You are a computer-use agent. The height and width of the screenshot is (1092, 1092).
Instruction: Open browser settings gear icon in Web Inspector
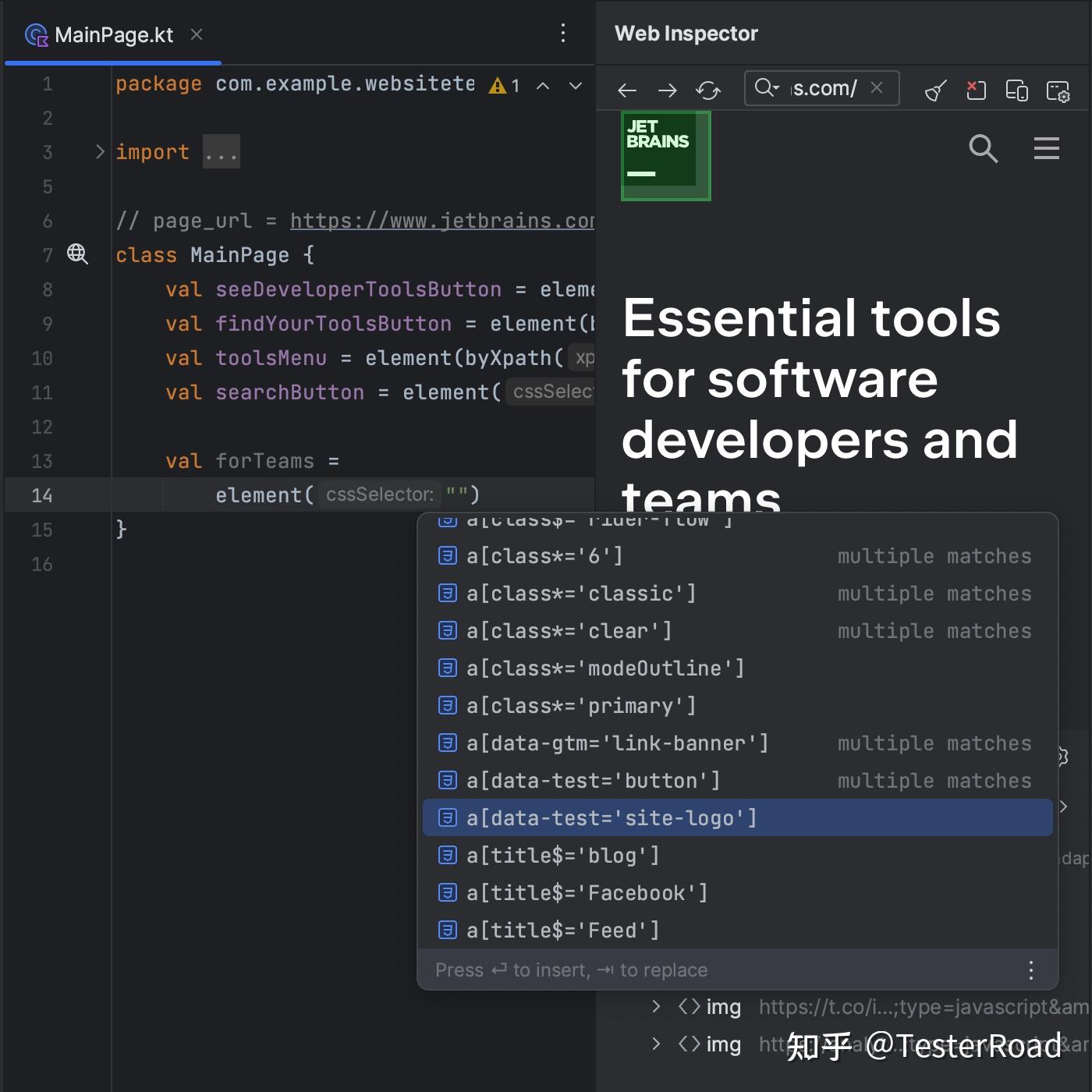(x=1058, y=91)
